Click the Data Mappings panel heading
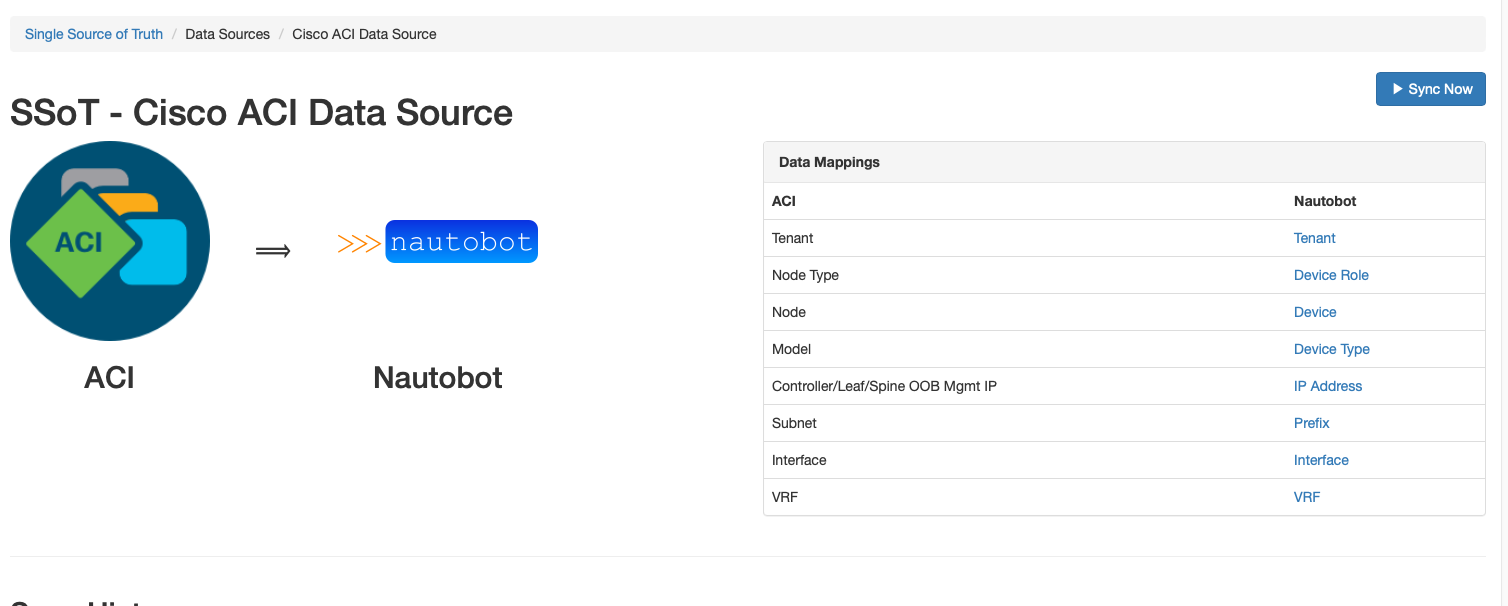Image resolution: width=1508 pixels, height=606 pixels. tap(1124, 162)
